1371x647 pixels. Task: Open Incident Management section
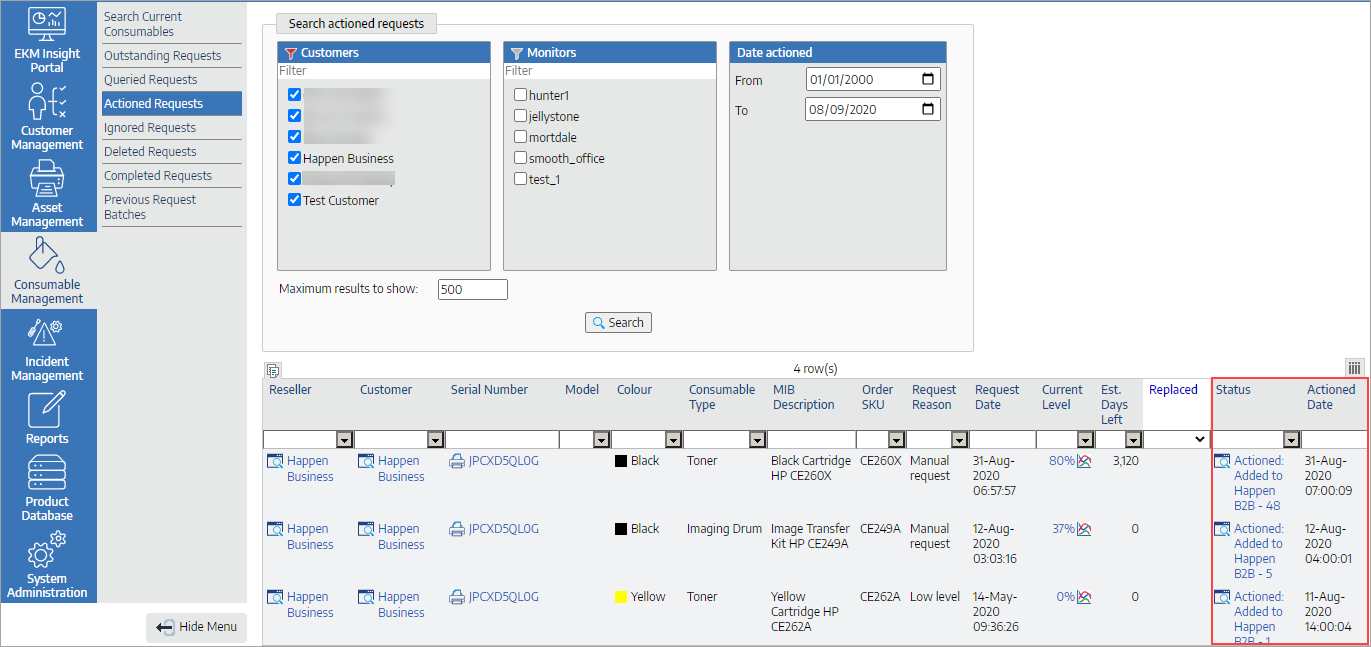47,348
